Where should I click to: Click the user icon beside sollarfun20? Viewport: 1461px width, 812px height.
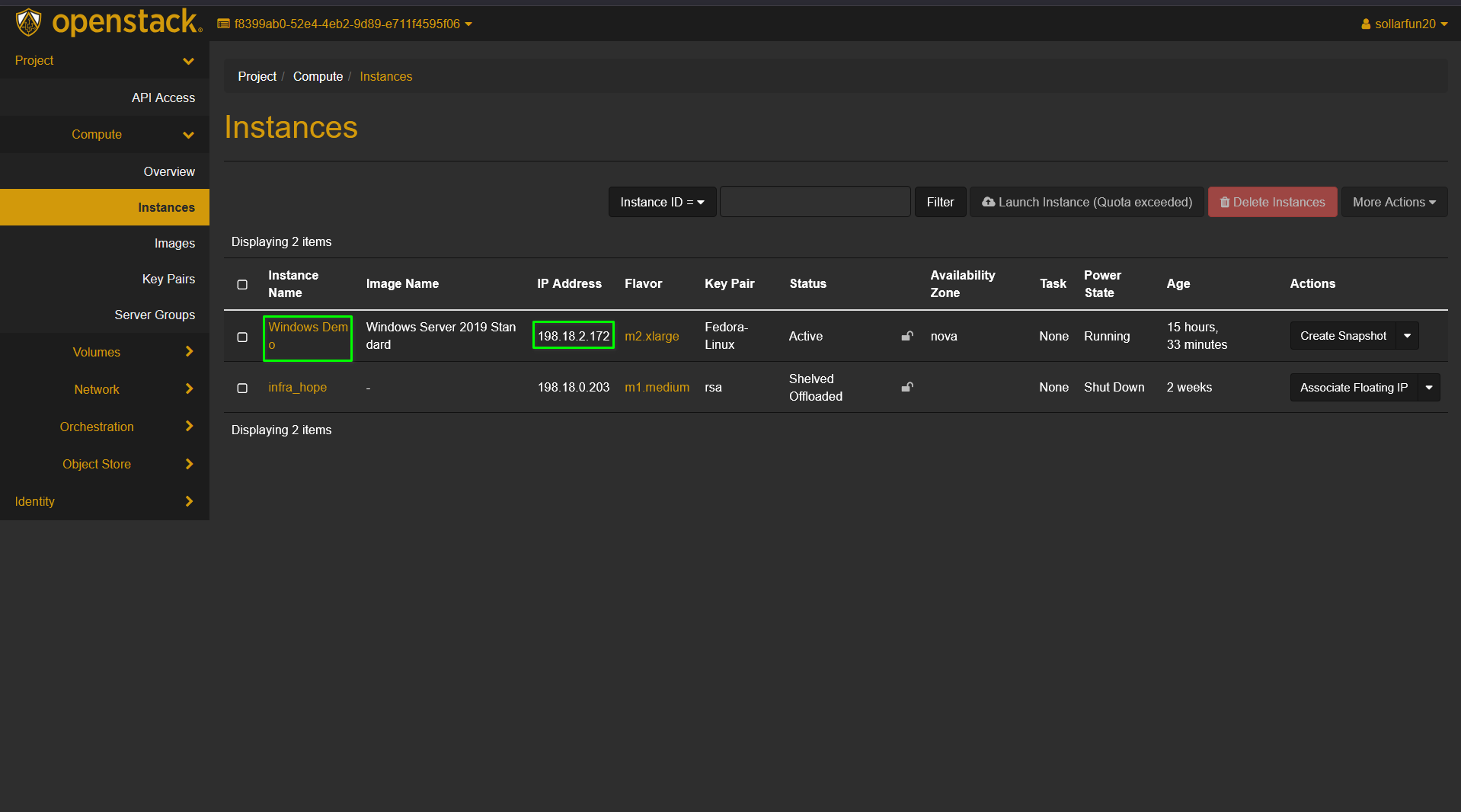(x=1366, y=24)
